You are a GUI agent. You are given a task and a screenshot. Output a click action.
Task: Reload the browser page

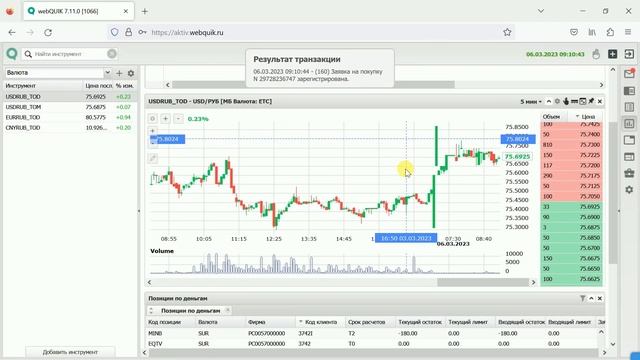point(48,32)
